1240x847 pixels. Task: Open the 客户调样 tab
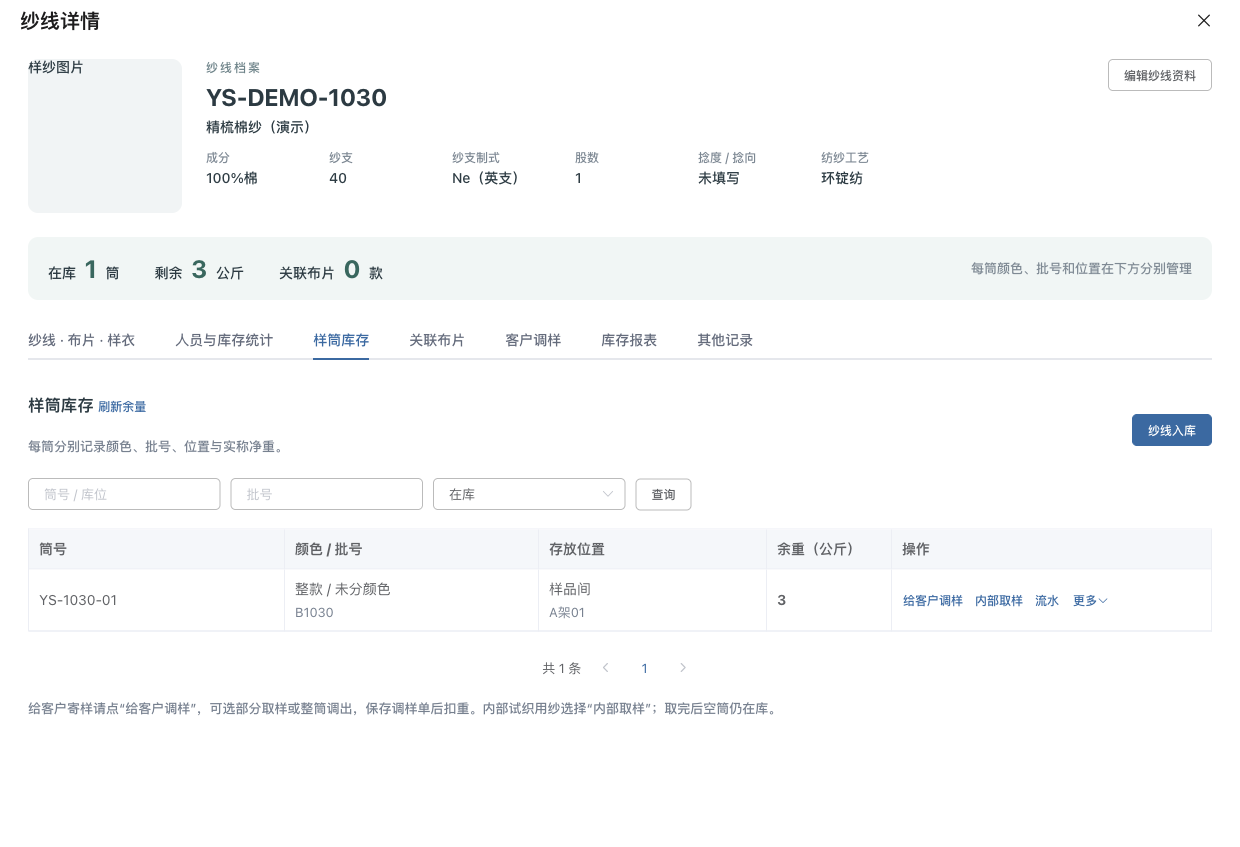533,340
